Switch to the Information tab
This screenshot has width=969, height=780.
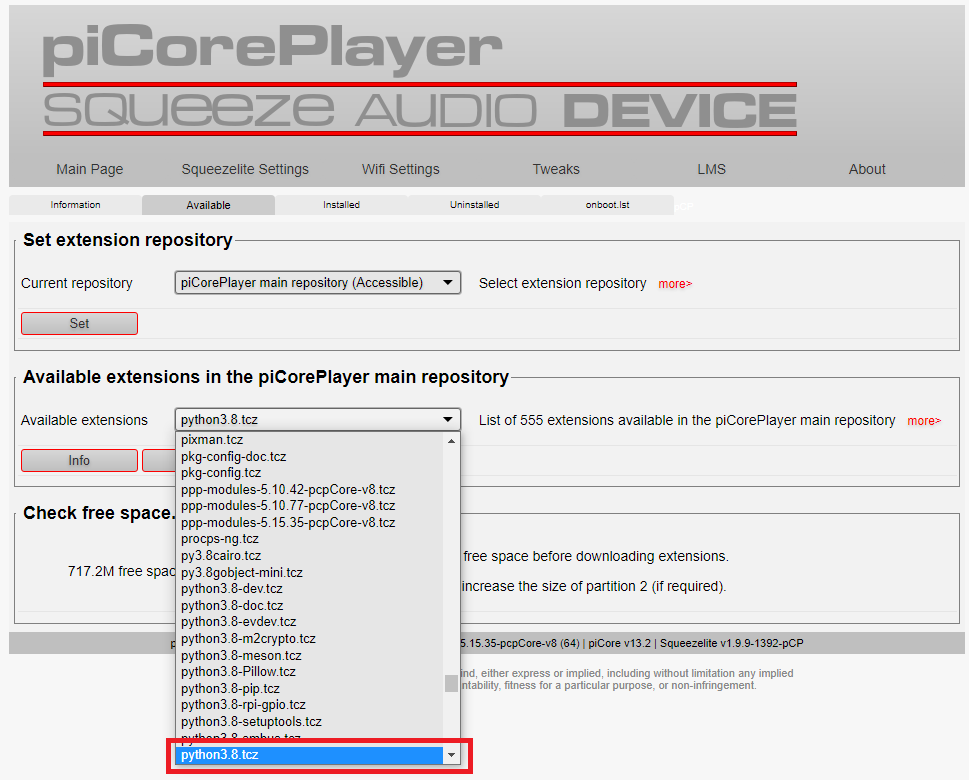[75, 205]
